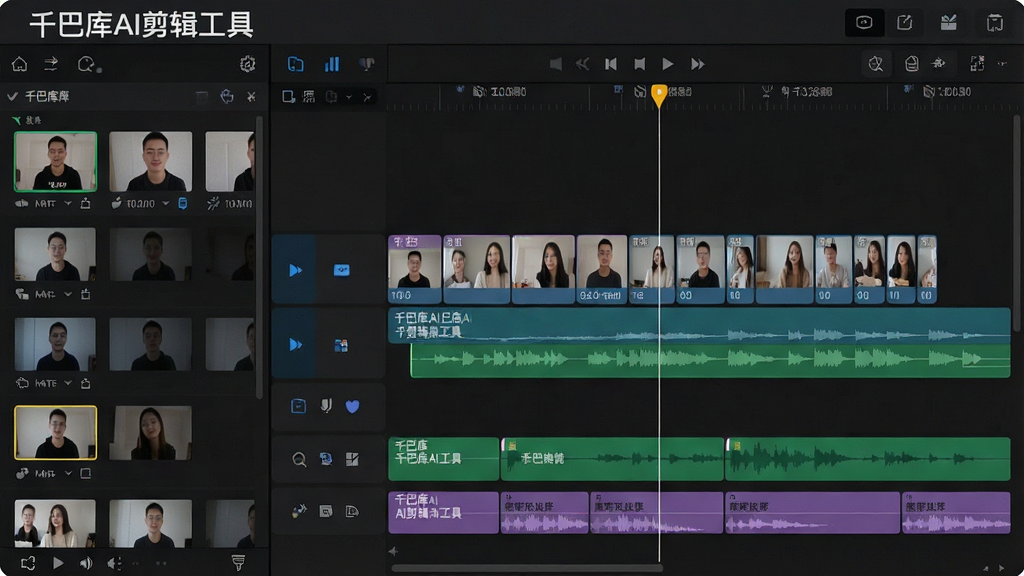This screenshot has height=576, width=1024.
Task: Open the database storage icon near fullscreen
Action: (912, 63)
